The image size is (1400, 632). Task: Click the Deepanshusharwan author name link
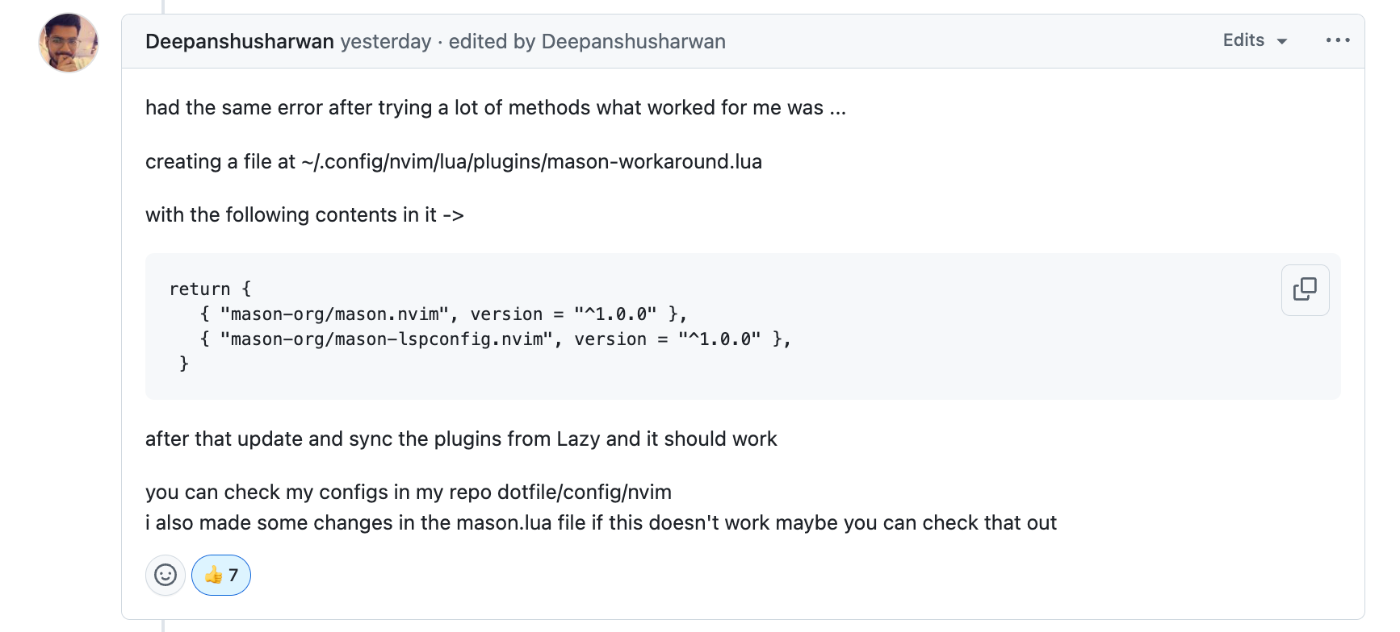240,42
